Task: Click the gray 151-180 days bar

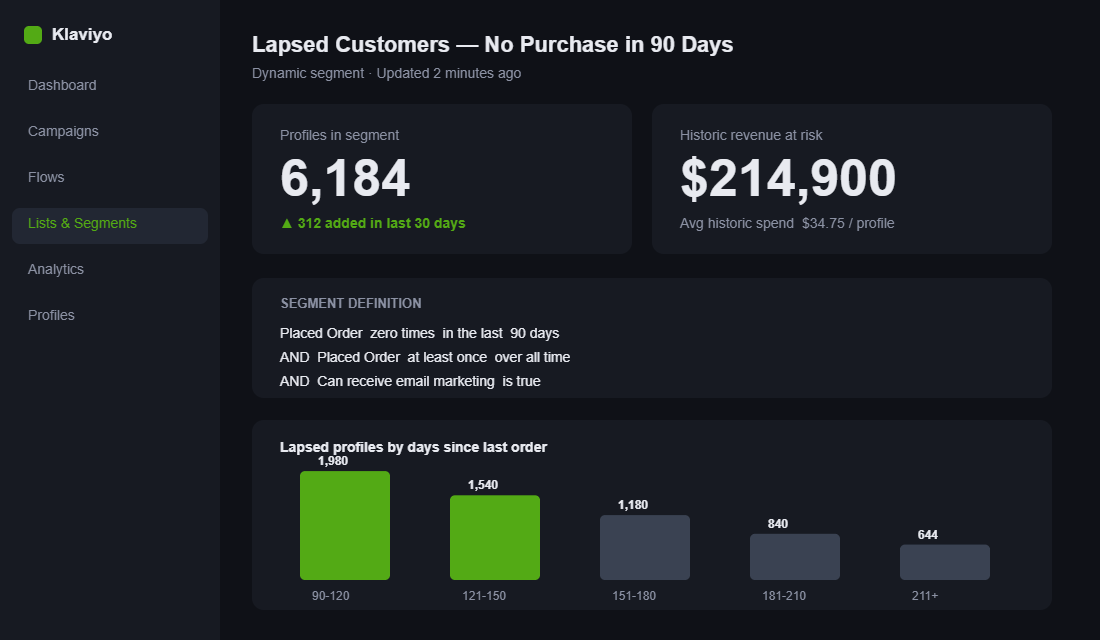Action: pos(645,547)
